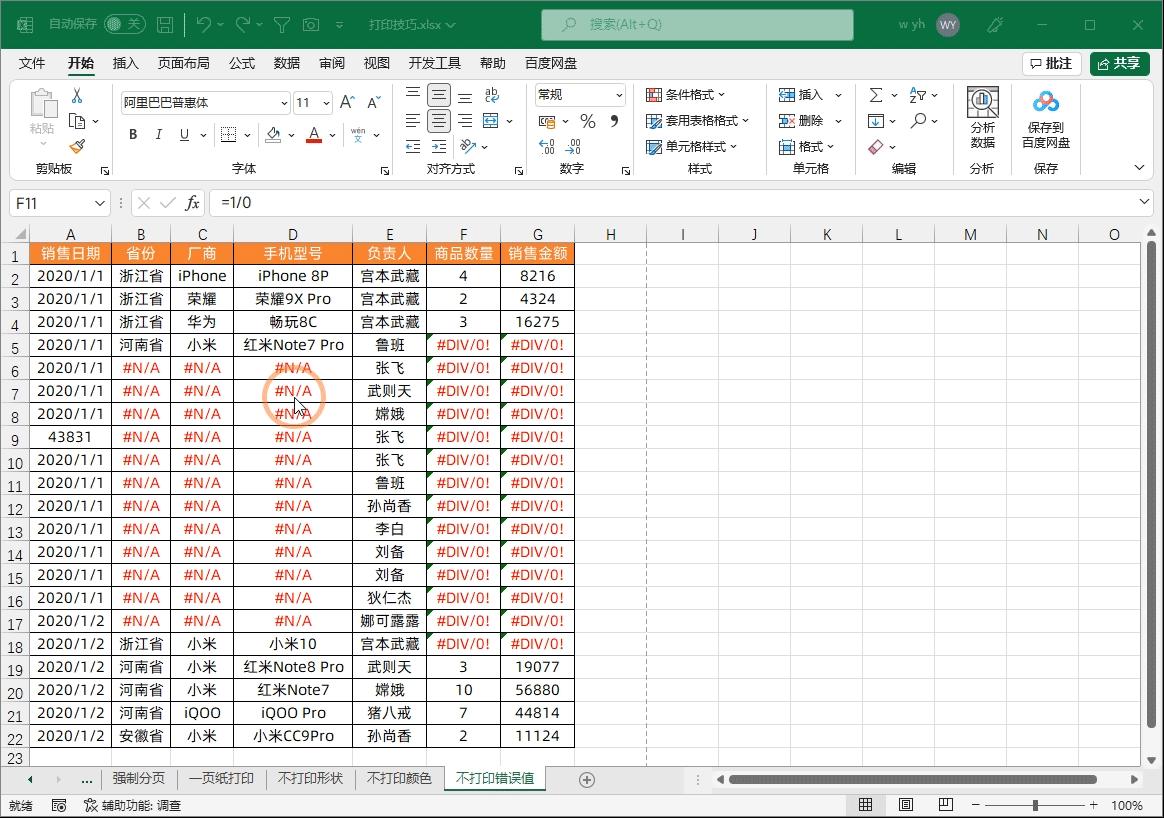Apply the Format Painter
Viewport: 1164px width, 818px height.
pos(75,146)
